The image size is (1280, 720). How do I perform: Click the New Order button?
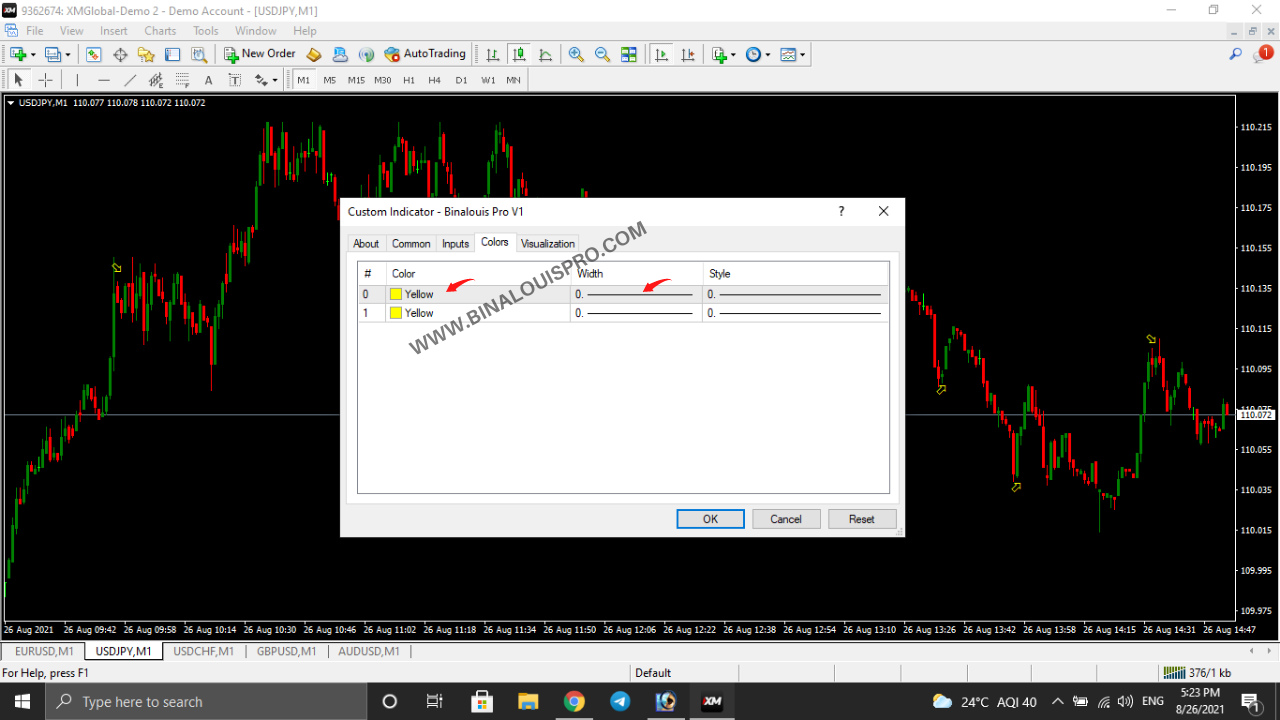pos(260,54)
